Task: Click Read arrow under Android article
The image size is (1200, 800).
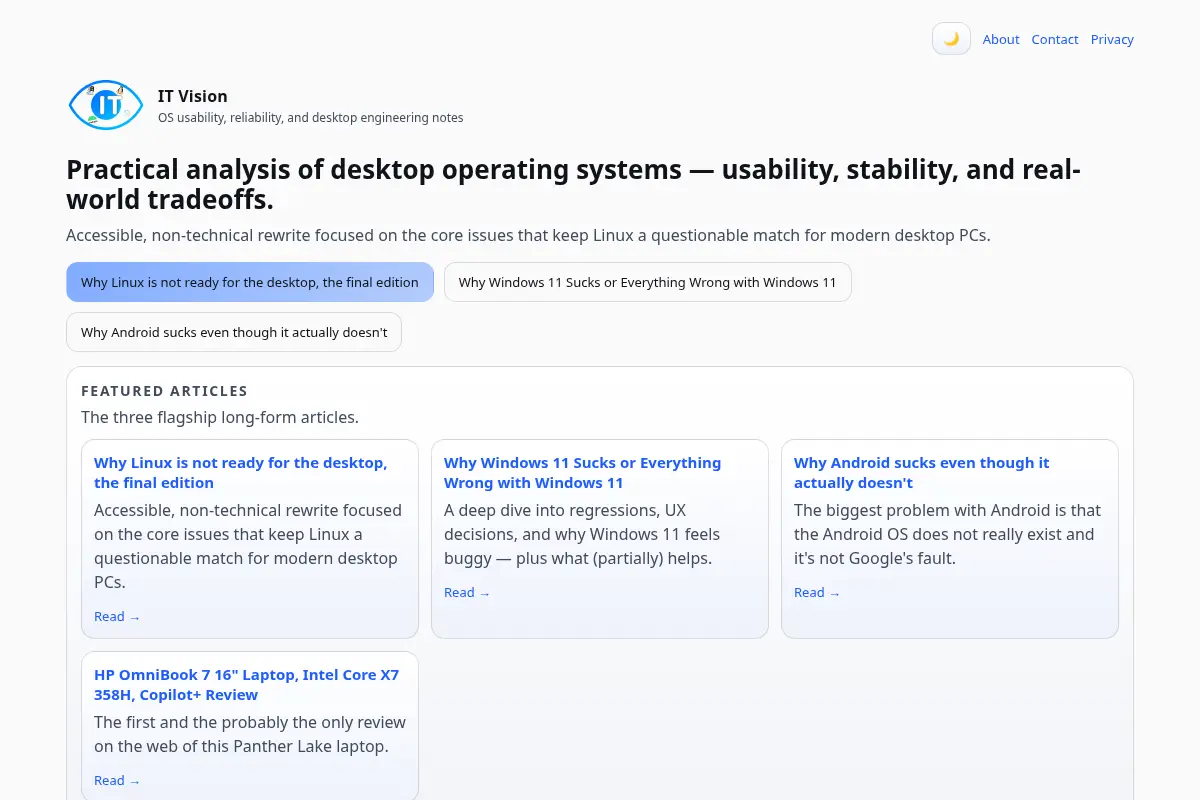Action: pyautogui.click(x=817, y=593)
